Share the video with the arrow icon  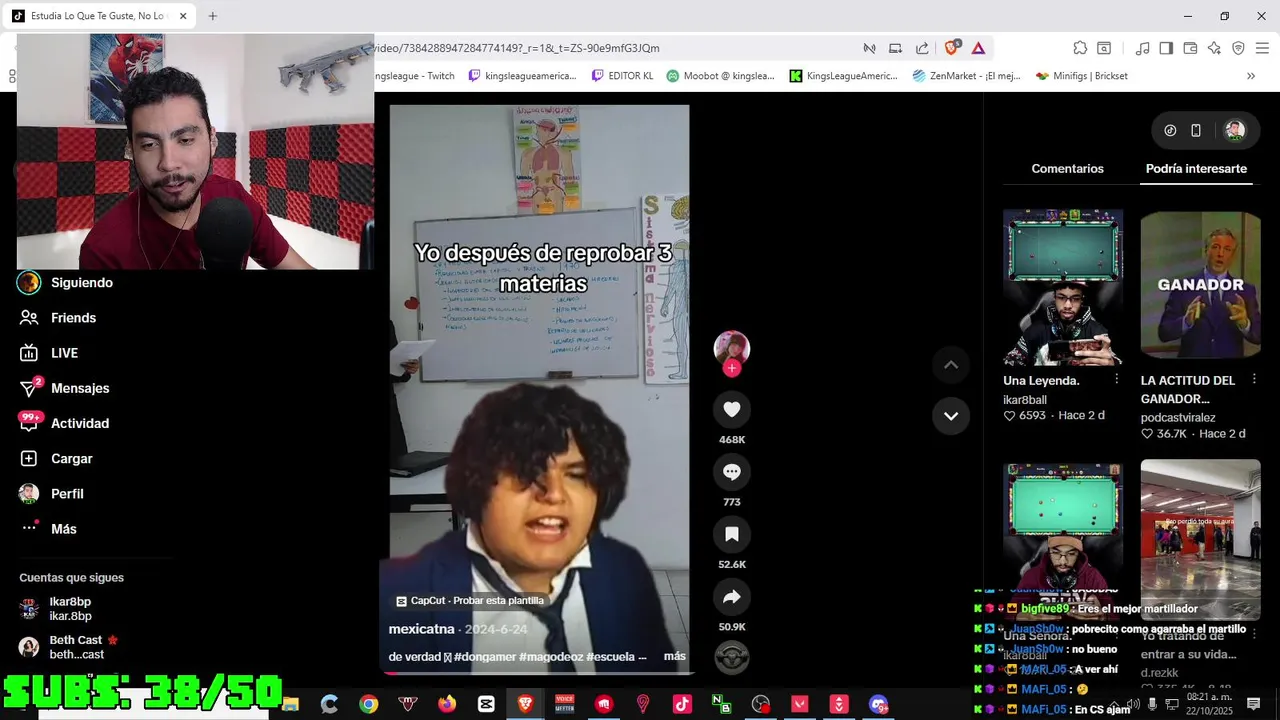tap(732, 597)
